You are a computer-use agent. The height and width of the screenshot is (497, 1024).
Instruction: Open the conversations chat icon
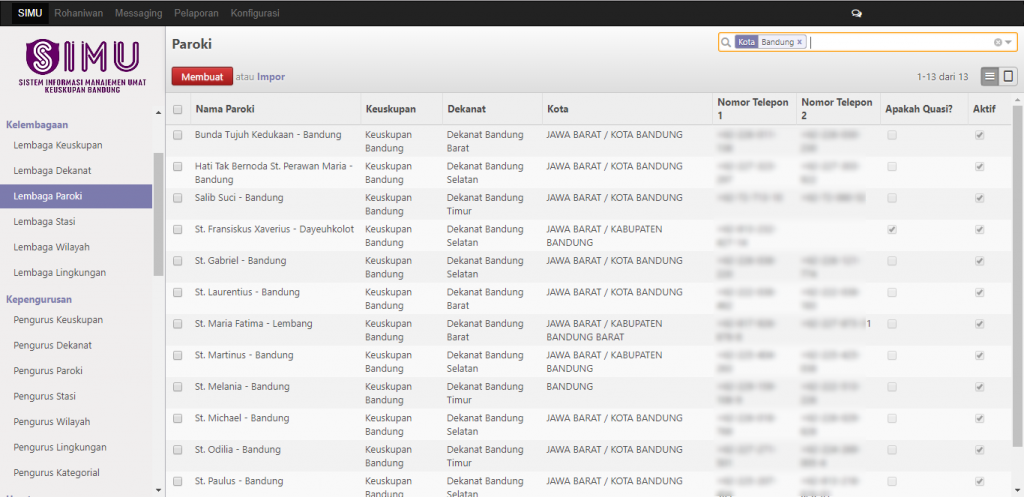pos(856,14)
